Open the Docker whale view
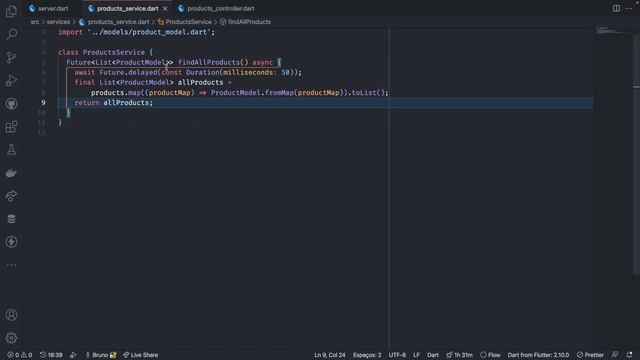 click(11, 173)
